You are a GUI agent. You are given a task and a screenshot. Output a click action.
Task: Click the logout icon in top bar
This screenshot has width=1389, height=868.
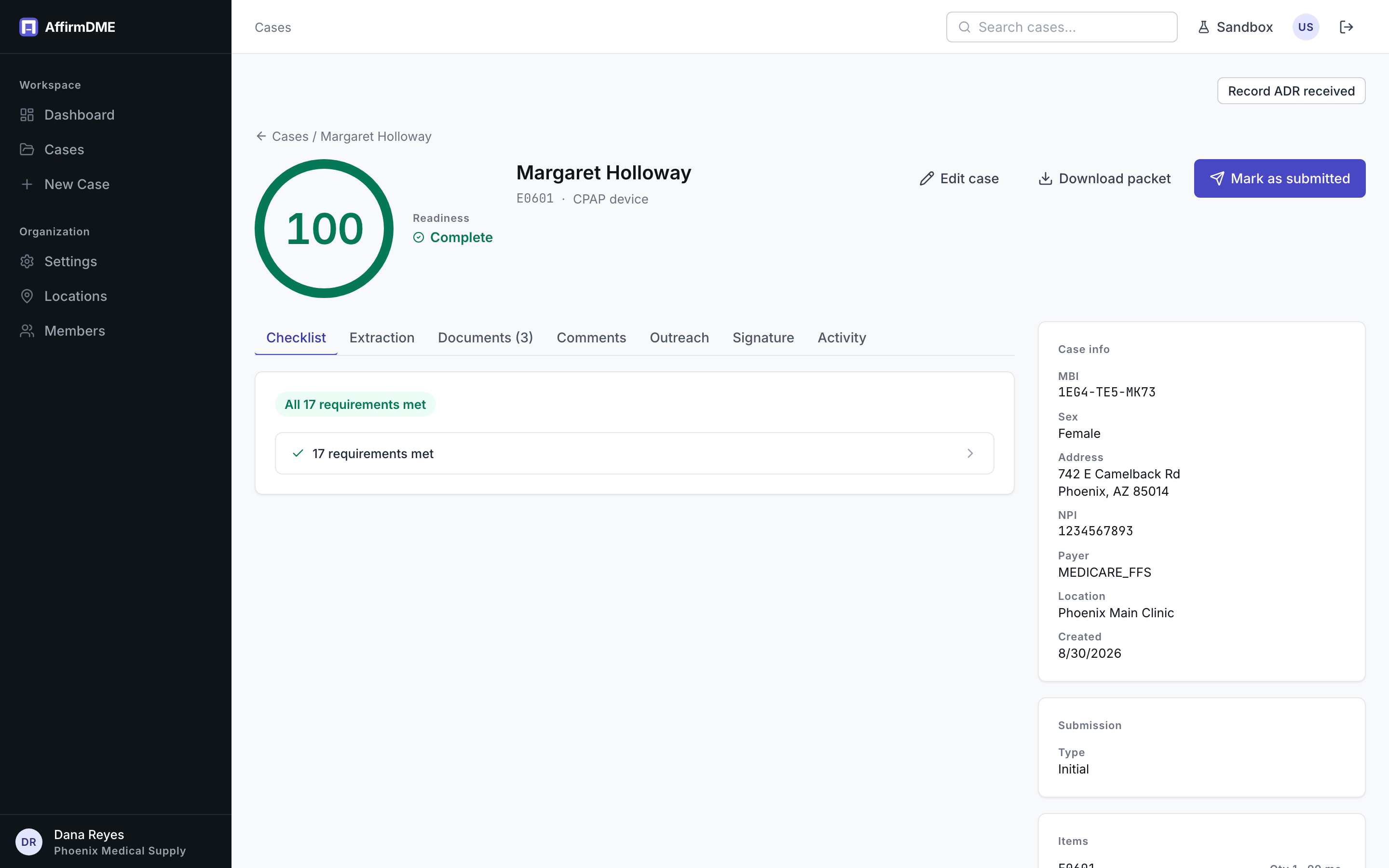click(1346, 27)
